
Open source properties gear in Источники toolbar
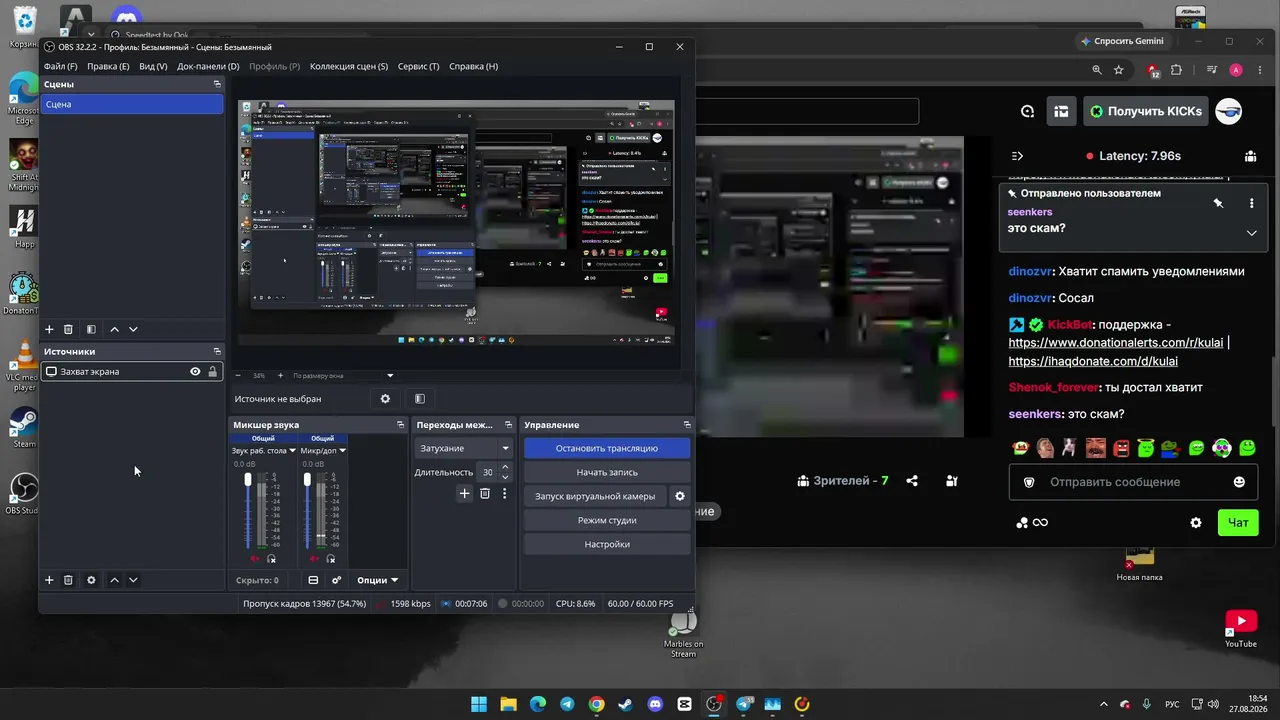[x=91, y=580]
